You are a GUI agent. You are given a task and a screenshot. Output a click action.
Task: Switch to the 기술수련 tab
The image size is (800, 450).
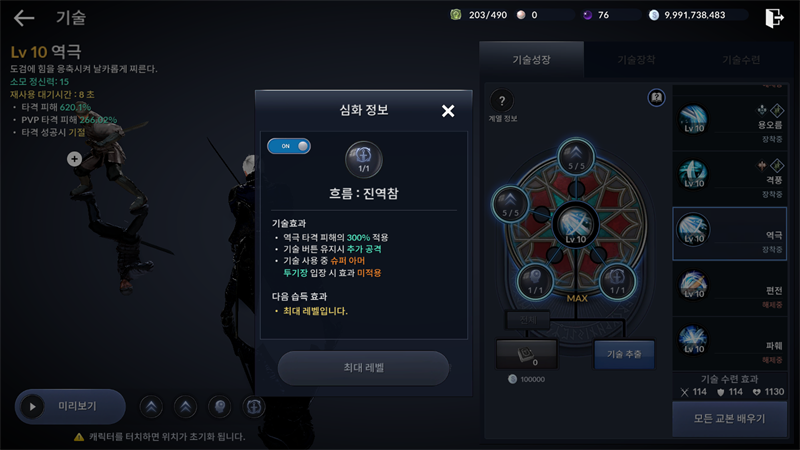tap(741, 60)
